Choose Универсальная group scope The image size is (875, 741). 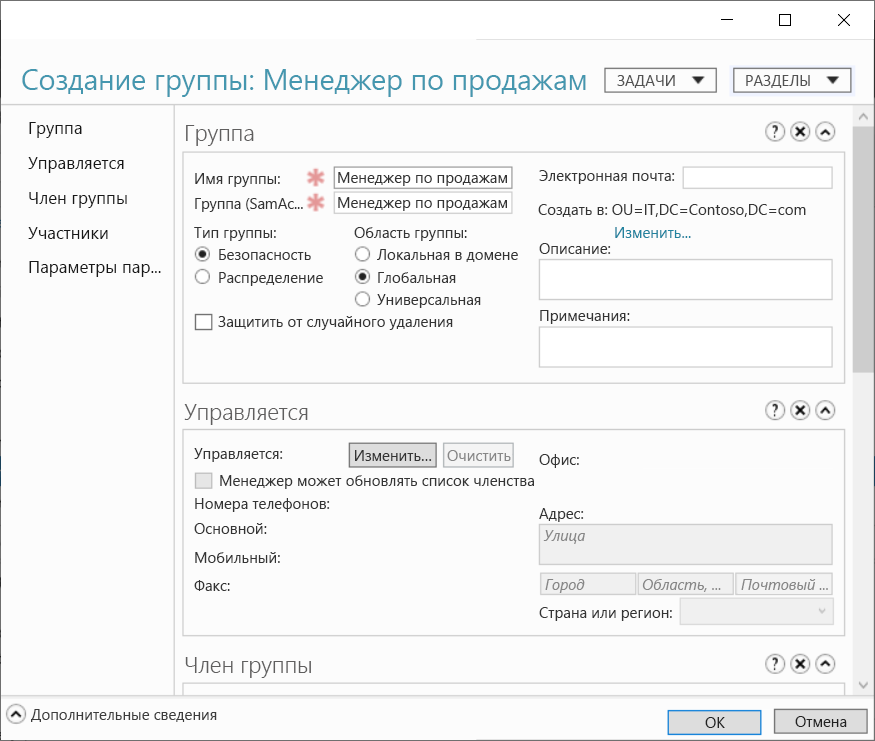(363, 300)
